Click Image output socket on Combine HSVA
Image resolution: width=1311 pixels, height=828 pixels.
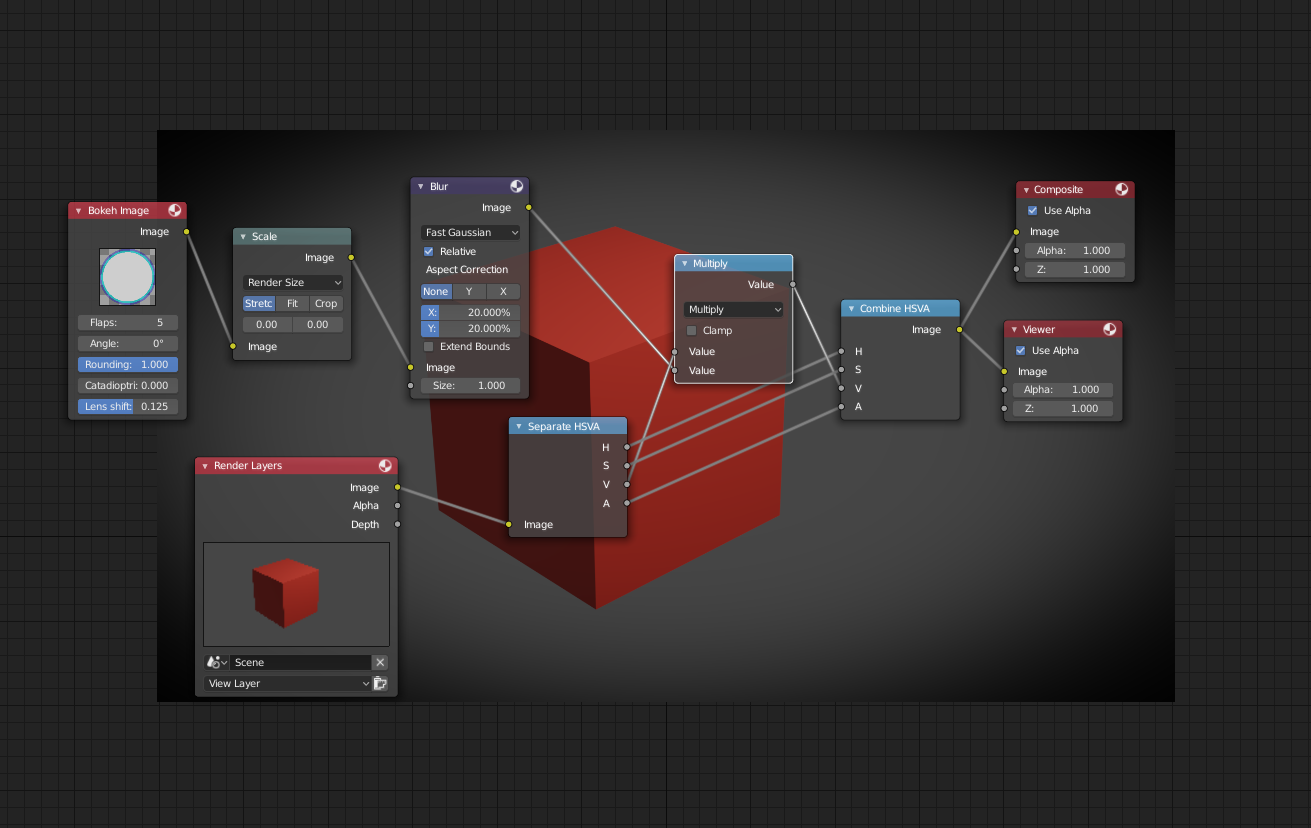point(959,329)
